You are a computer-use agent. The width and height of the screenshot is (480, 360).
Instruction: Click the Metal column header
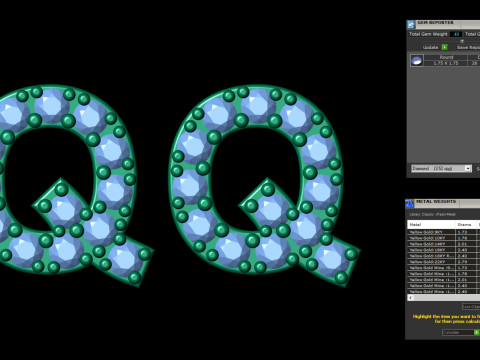click(x=431, y=224)
